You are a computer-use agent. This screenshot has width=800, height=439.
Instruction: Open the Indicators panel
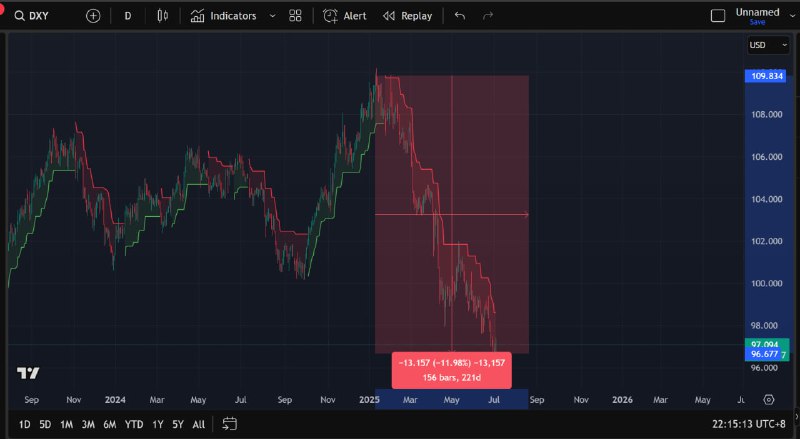pos(224,16)
